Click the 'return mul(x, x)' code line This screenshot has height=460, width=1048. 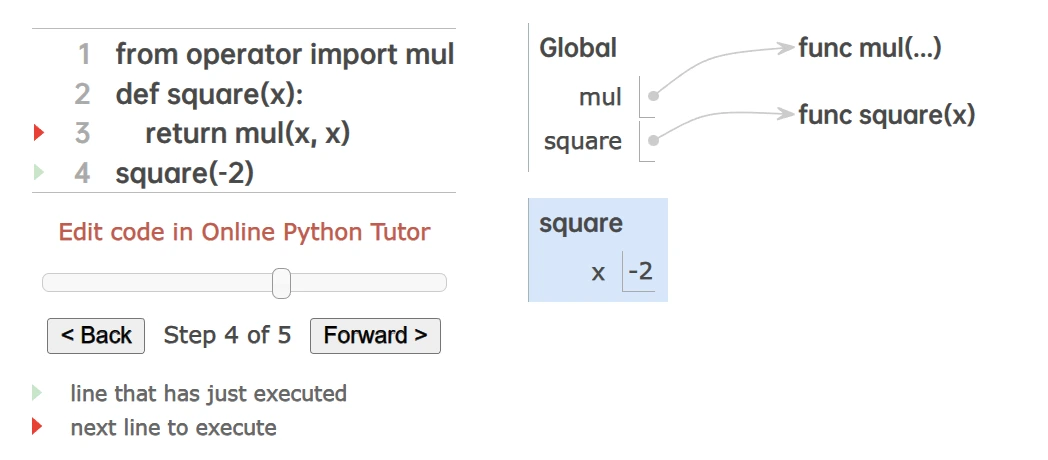coord(247,133)
